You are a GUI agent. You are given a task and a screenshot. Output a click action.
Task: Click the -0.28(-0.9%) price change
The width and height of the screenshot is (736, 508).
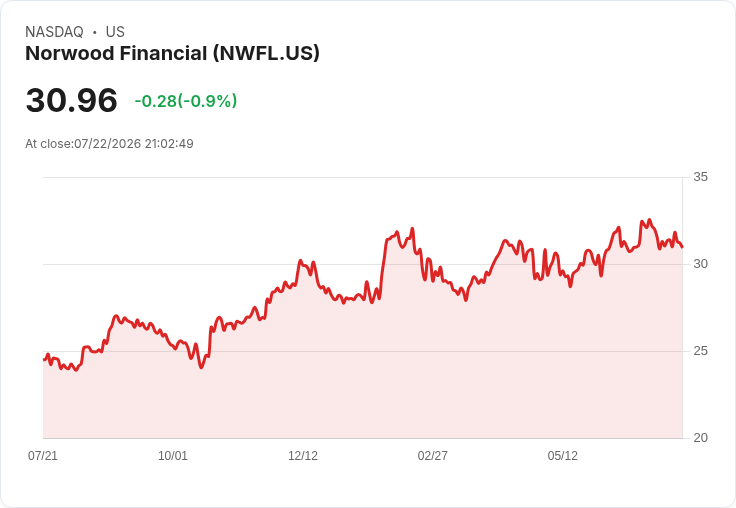pyautogui.click(x=186, y=101)
